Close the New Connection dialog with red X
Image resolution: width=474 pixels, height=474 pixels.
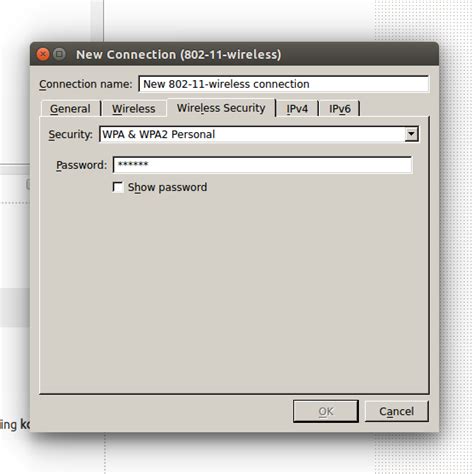pos(43,54)
